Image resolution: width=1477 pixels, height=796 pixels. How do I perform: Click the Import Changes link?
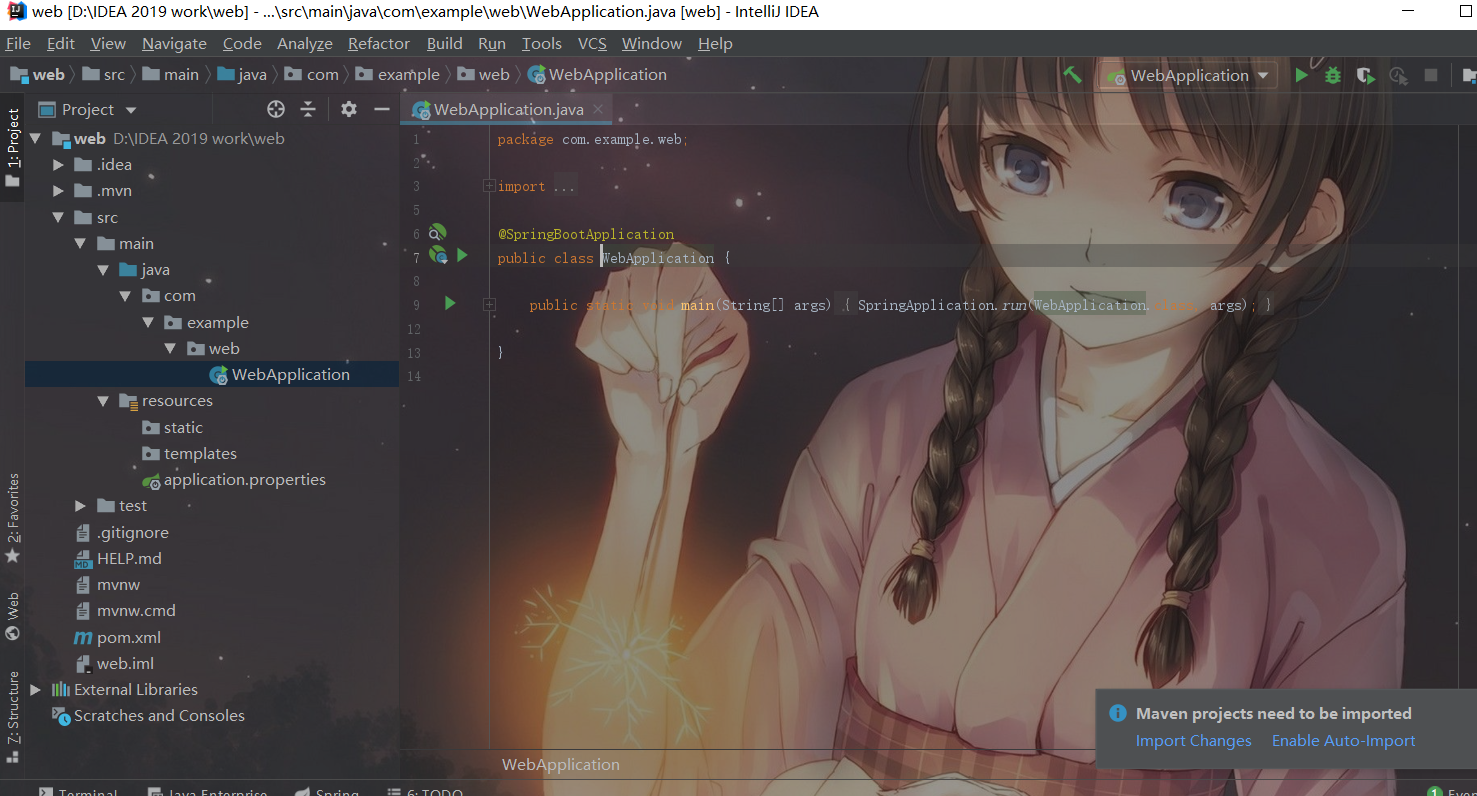pyautogui.click(x=1193, y=741)
